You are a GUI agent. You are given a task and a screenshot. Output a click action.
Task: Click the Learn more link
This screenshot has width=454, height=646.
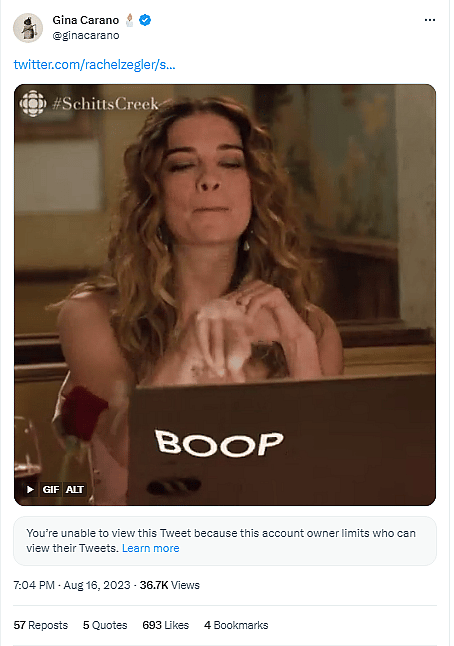tap(151, 548)
